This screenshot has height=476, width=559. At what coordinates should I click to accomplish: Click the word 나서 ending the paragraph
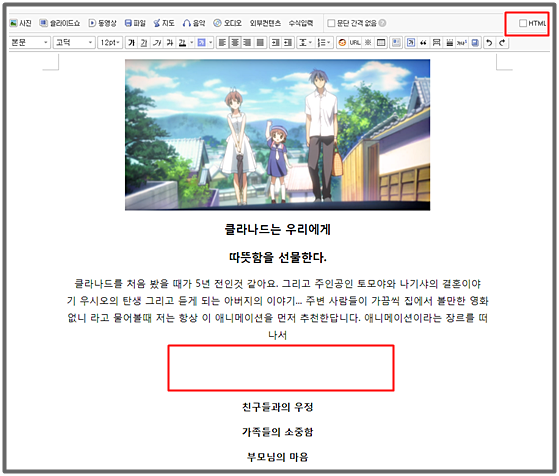coord(277,335)
